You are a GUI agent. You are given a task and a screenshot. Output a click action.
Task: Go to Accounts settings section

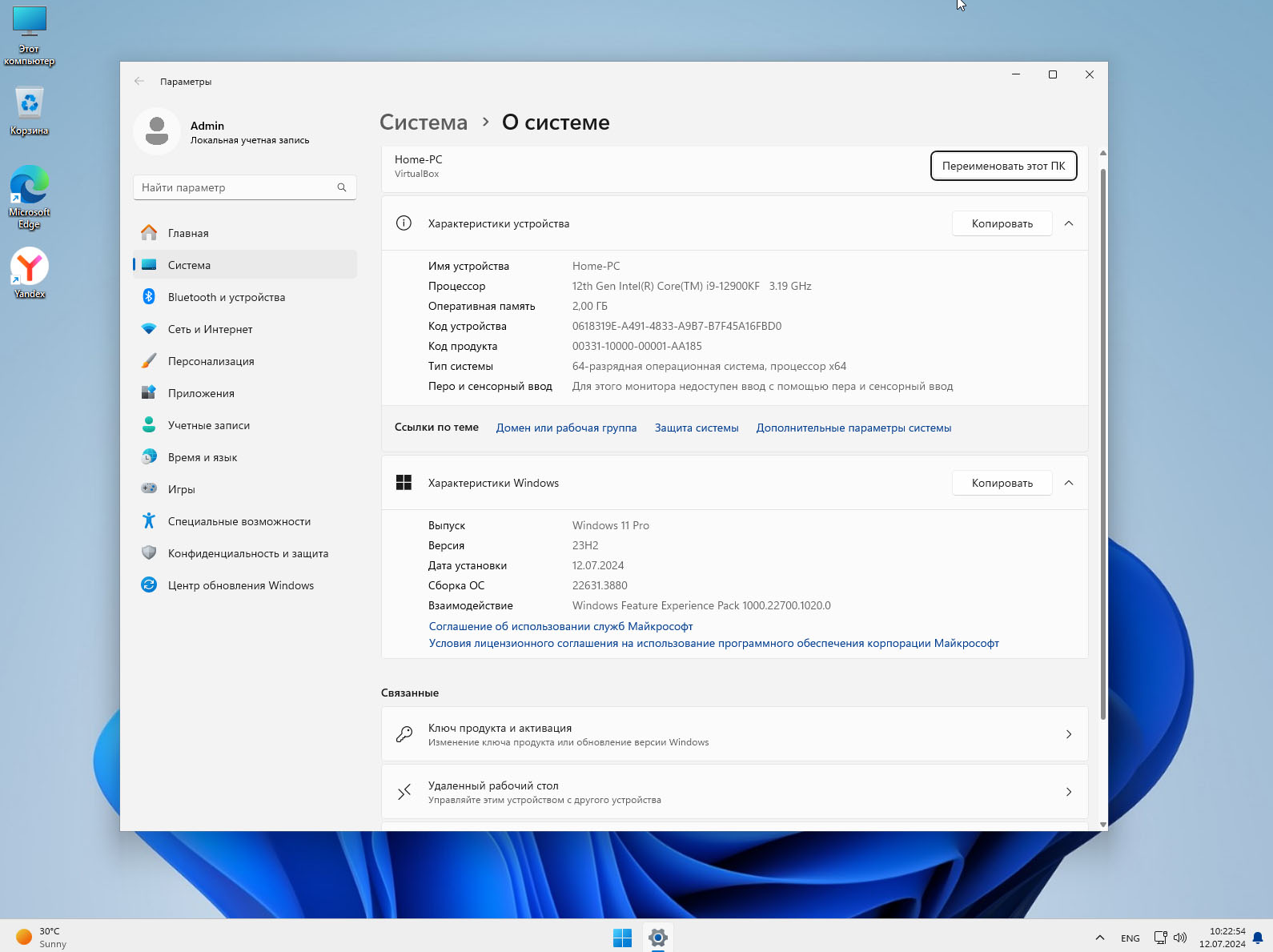point(208,425)
